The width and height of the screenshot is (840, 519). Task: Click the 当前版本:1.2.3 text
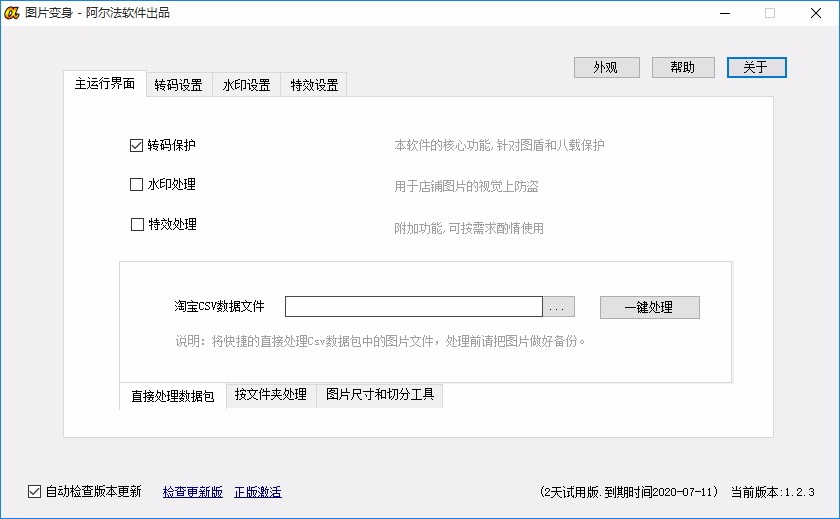pos(772,492)
